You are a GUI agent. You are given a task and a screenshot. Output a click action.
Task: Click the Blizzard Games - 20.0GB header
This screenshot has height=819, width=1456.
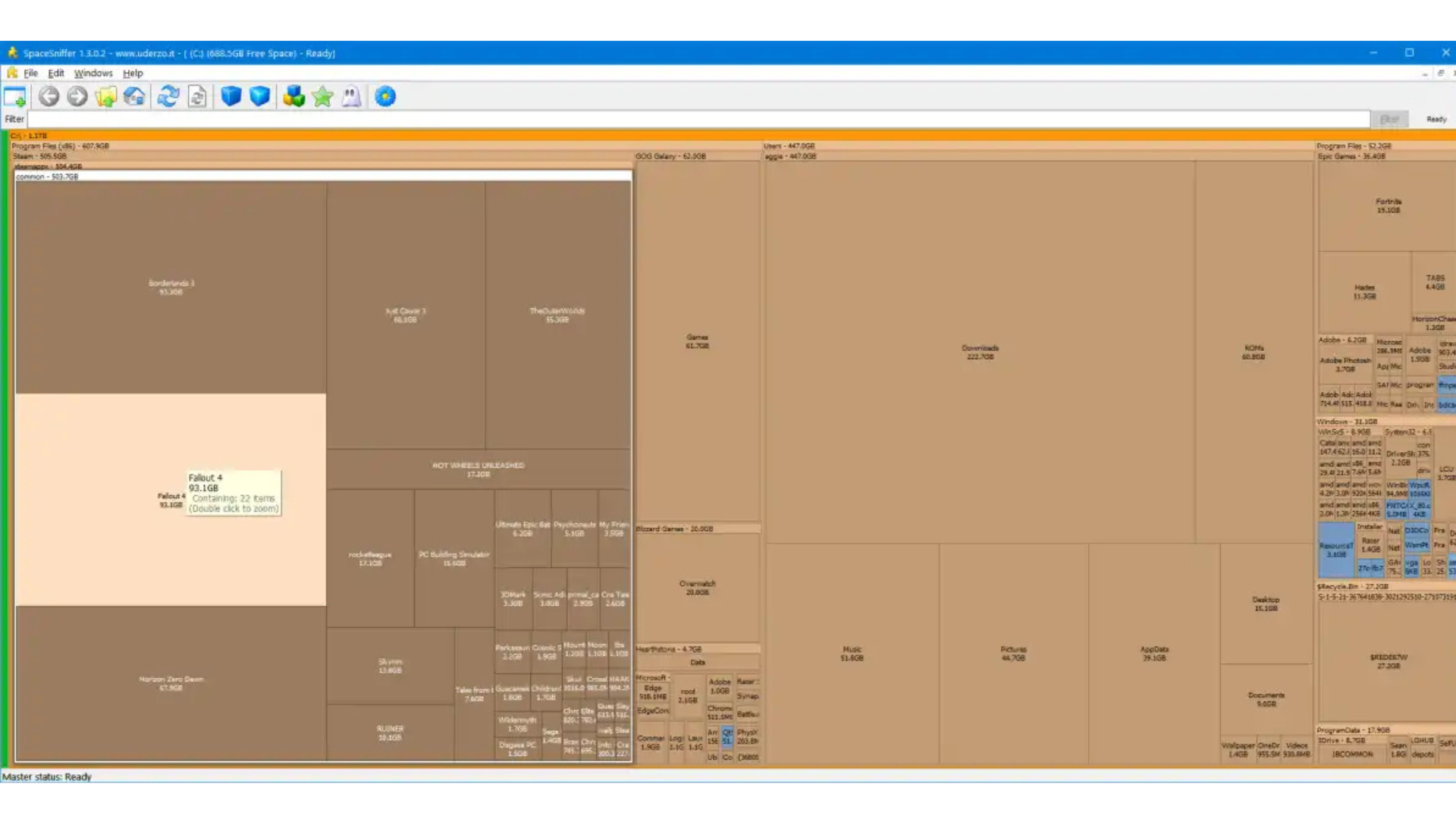pos(698,529)
